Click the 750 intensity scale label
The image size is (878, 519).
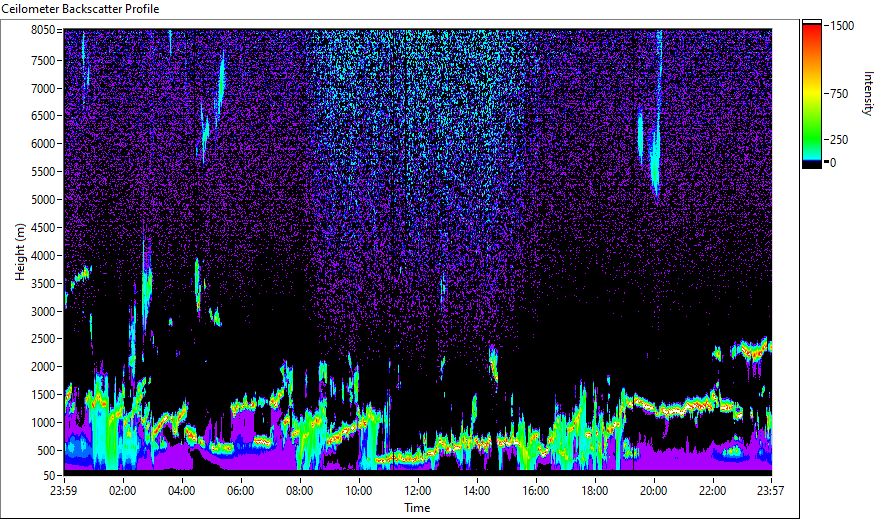pos(839,94)
